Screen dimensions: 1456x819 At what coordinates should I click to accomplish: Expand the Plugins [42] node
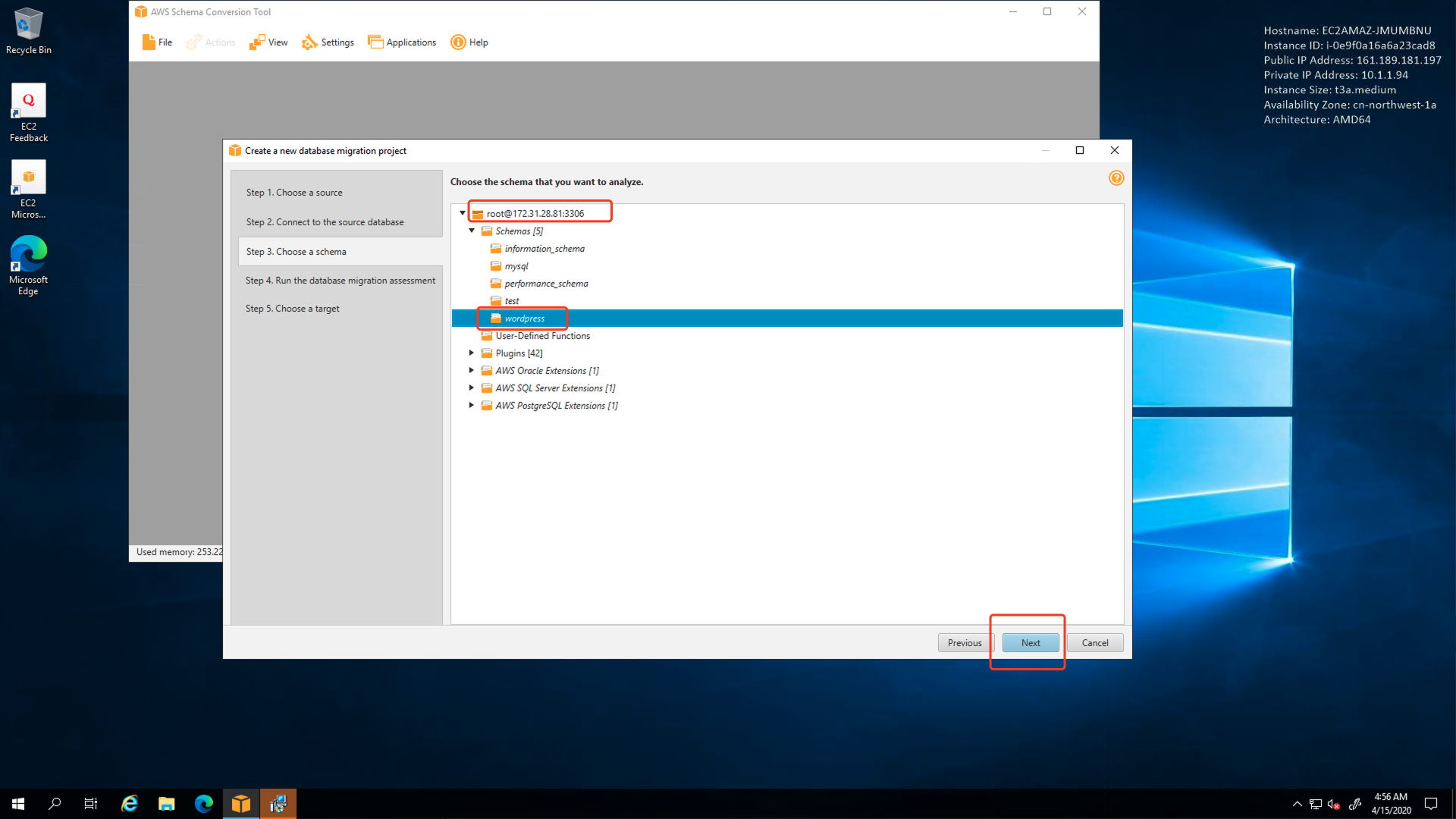[x=472, y=353]
